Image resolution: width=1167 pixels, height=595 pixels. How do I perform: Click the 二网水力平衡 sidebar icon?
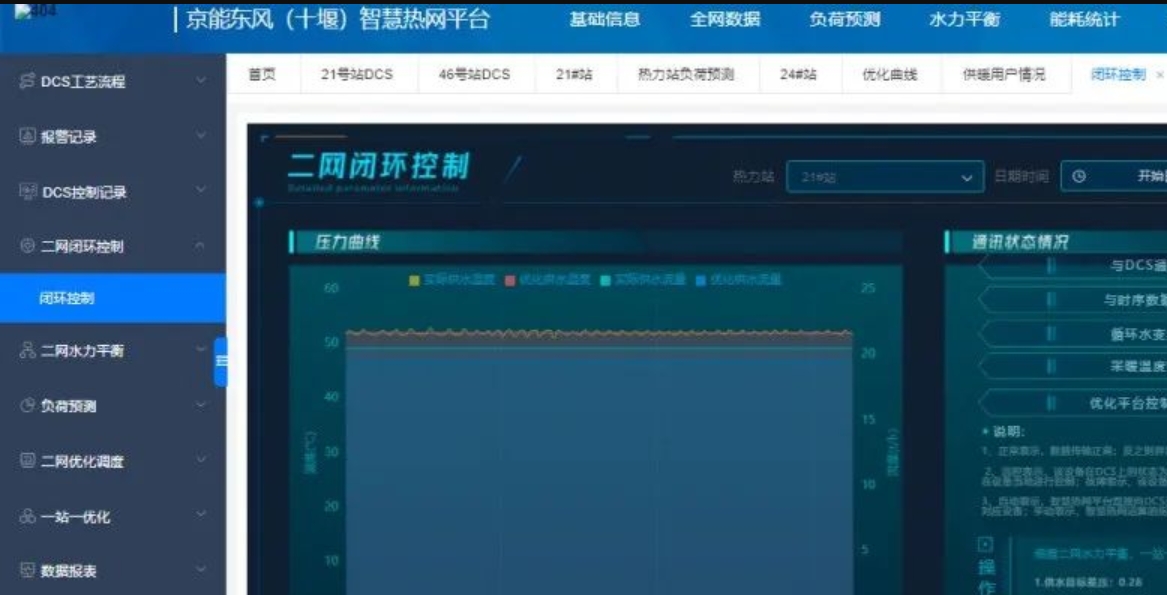click(28, 351)
